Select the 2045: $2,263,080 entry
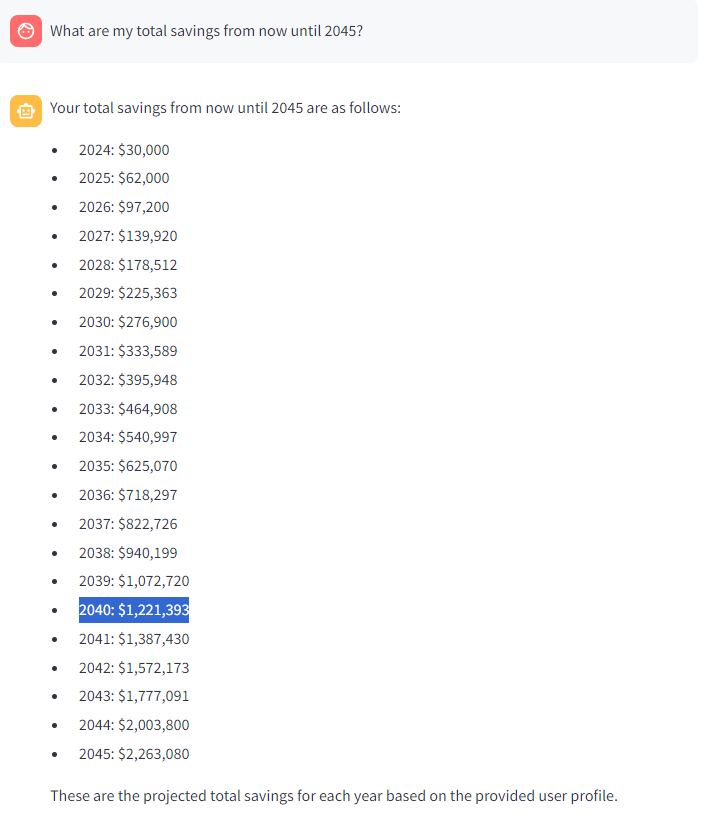The image size is (715, 827). [134, 754]
